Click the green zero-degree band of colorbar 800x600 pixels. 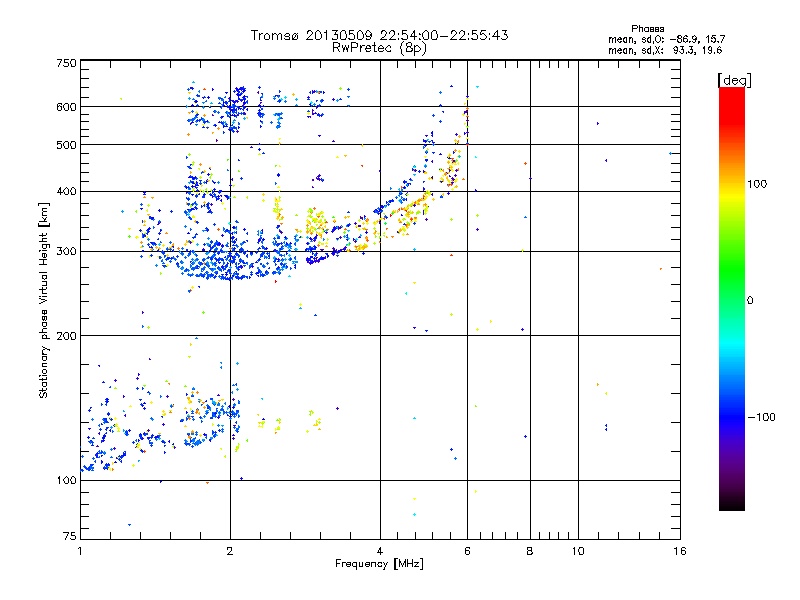(x=732, y=286)
